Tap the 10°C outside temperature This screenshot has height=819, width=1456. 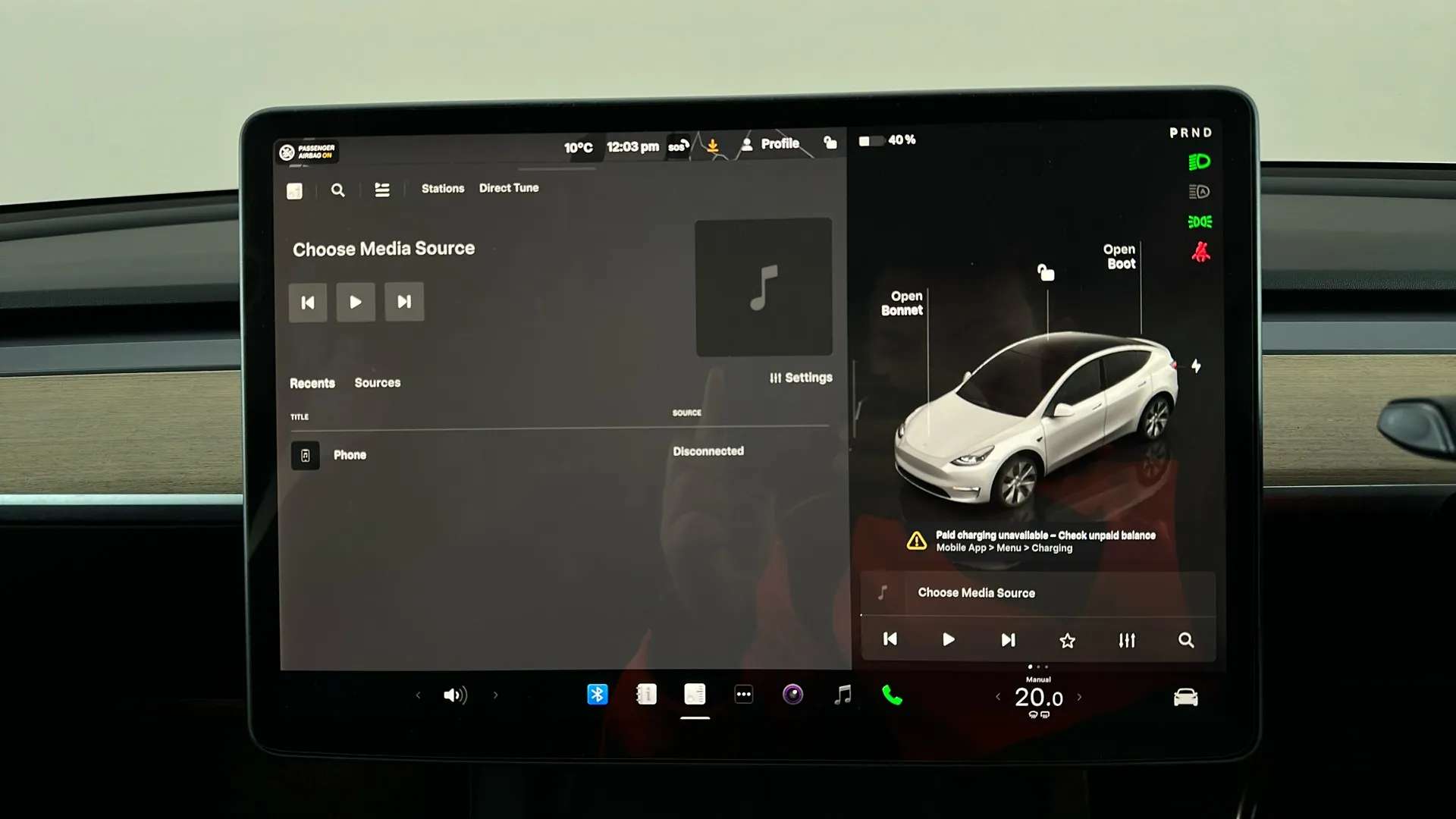click(x=578, y=147)
